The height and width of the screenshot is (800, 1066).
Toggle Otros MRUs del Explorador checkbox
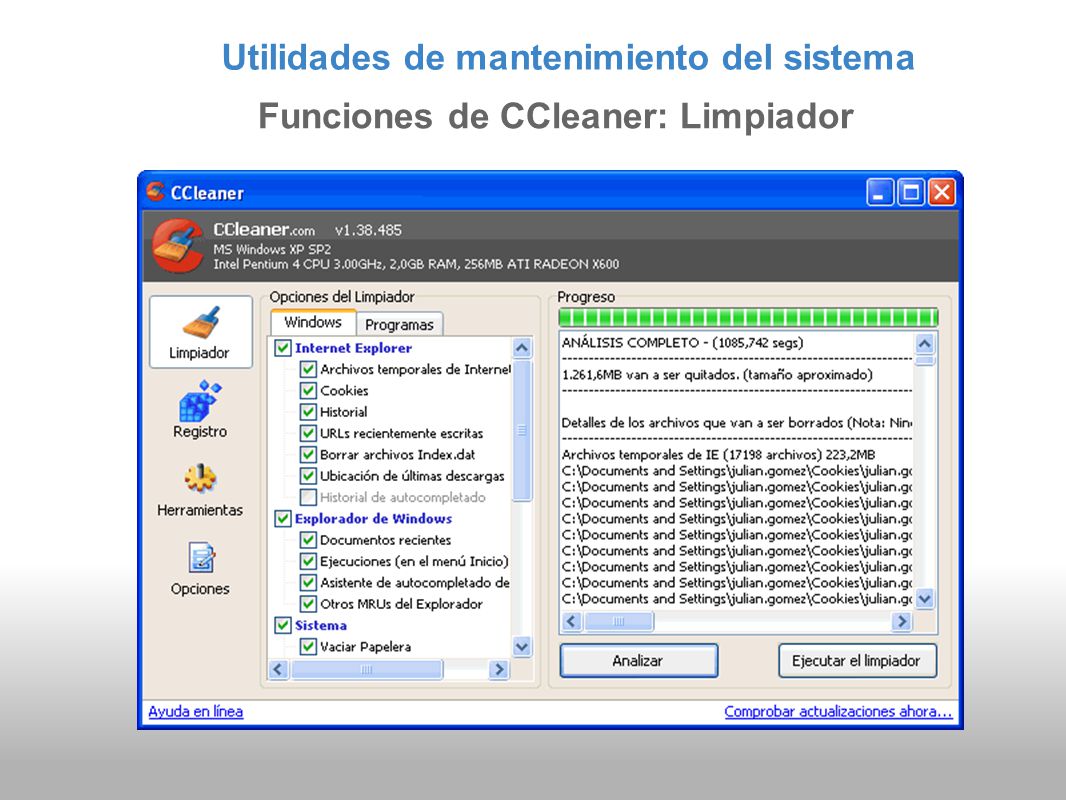tap(308, 604)
